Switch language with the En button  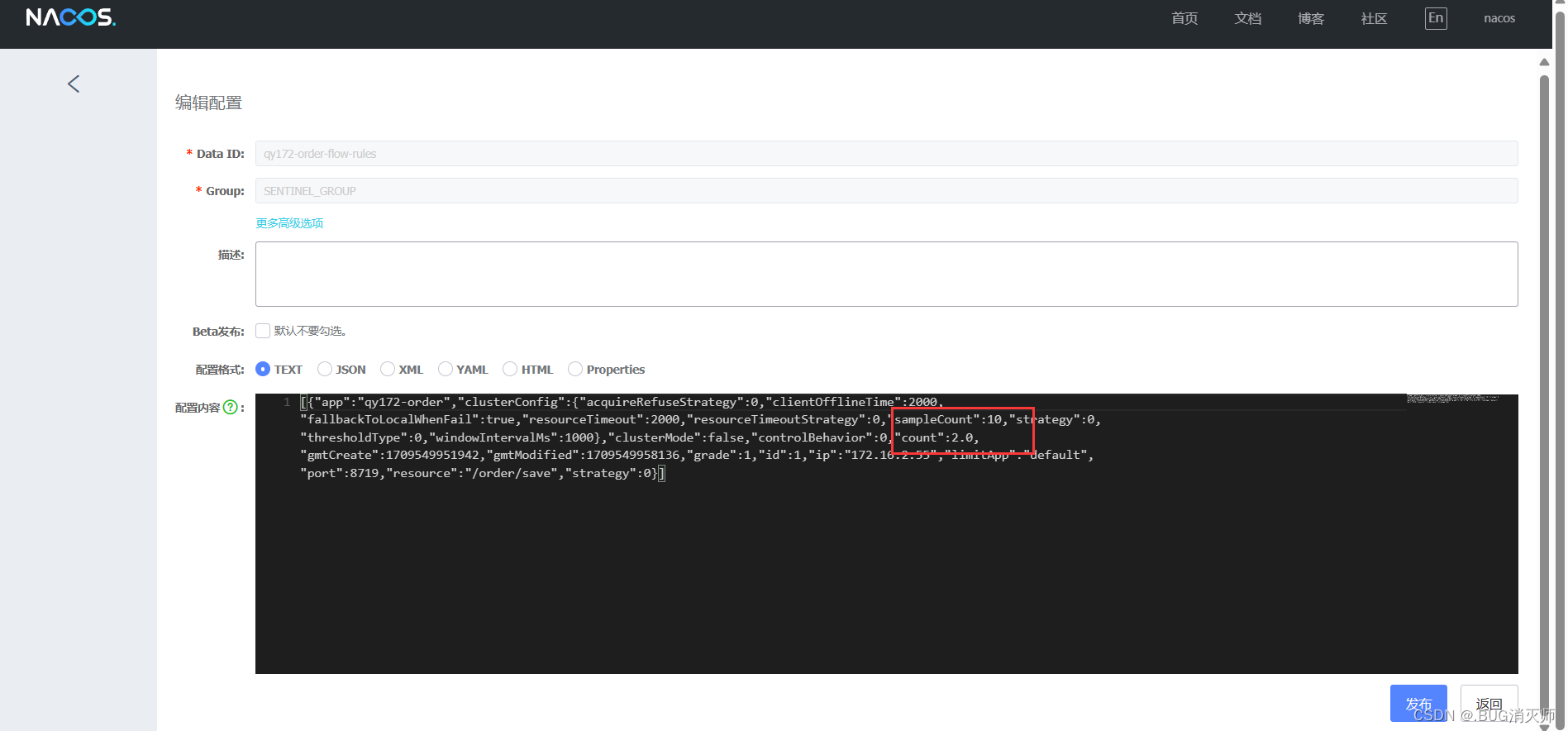(x=1436, y=18)
